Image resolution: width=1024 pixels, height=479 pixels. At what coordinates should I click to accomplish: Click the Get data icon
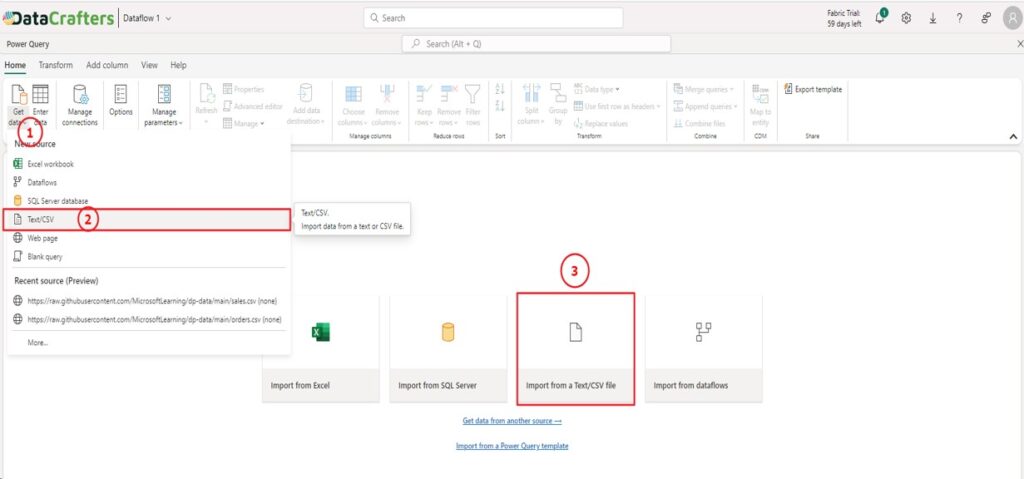click(x=19, y=95)
